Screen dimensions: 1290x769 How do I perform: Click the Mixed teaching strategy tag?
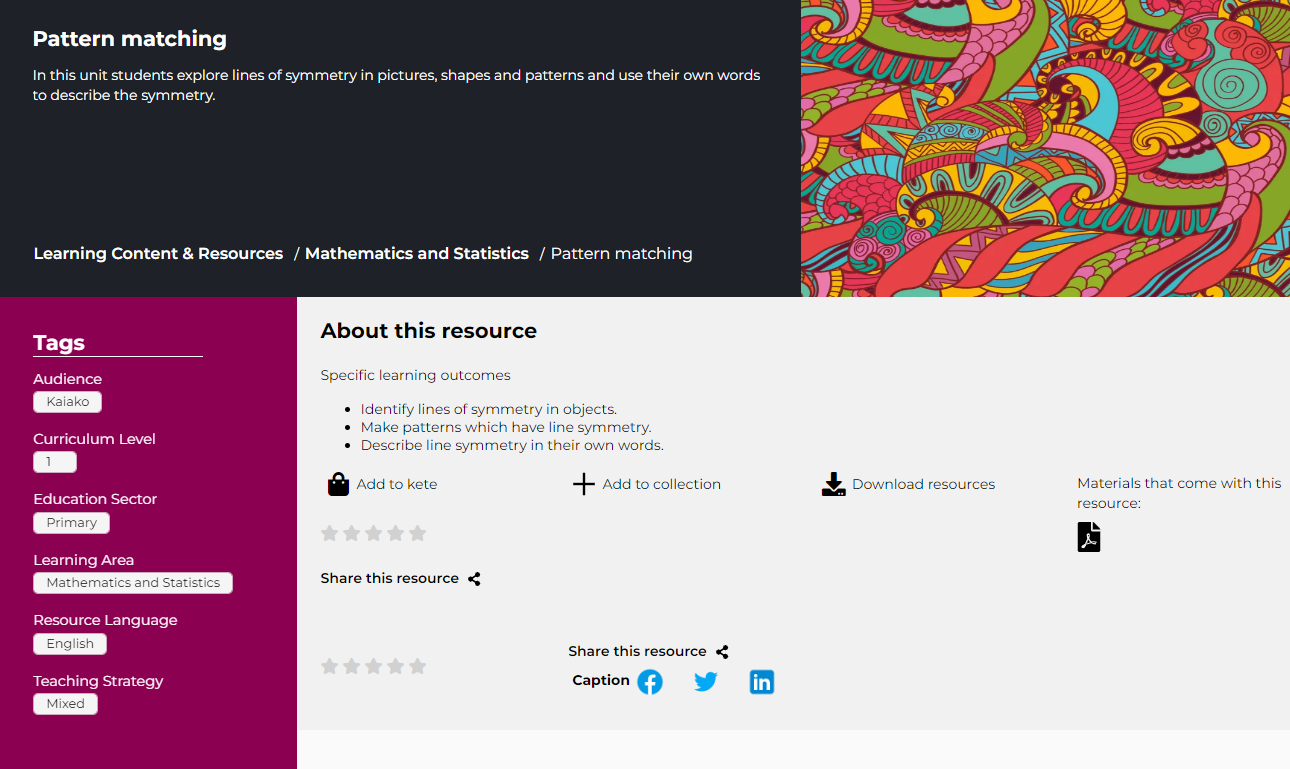click(65, 704)
